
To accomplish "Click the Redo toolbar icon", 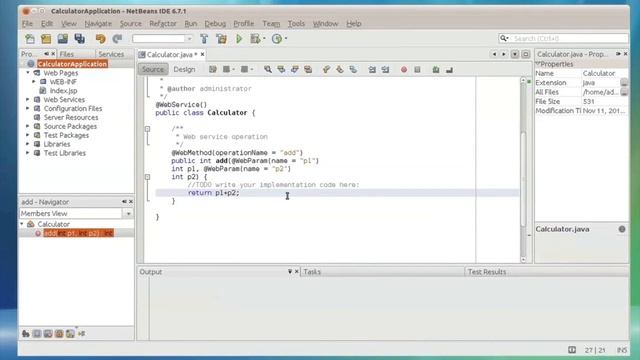I will 118,39.
